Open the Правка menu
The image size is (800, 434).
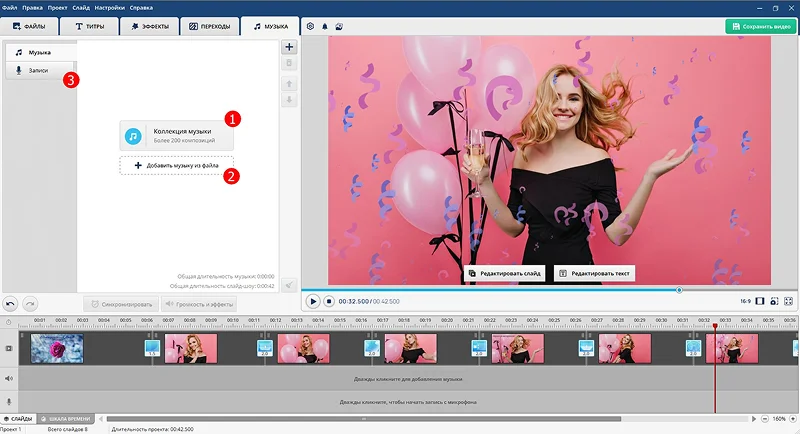(x=32, y=8)
